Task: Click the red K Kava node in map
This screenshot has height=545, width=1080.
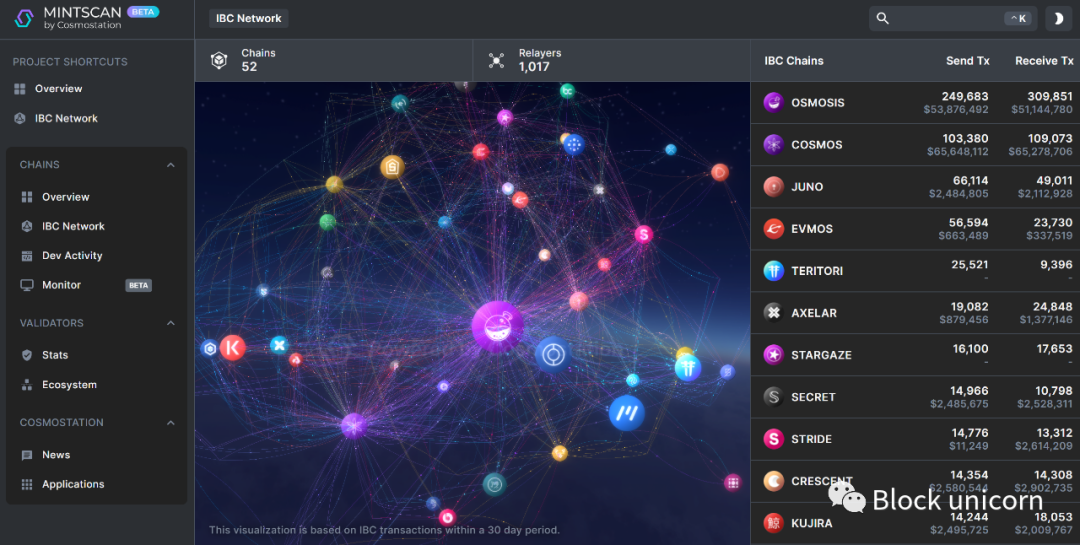Action: tap(232, 347)
